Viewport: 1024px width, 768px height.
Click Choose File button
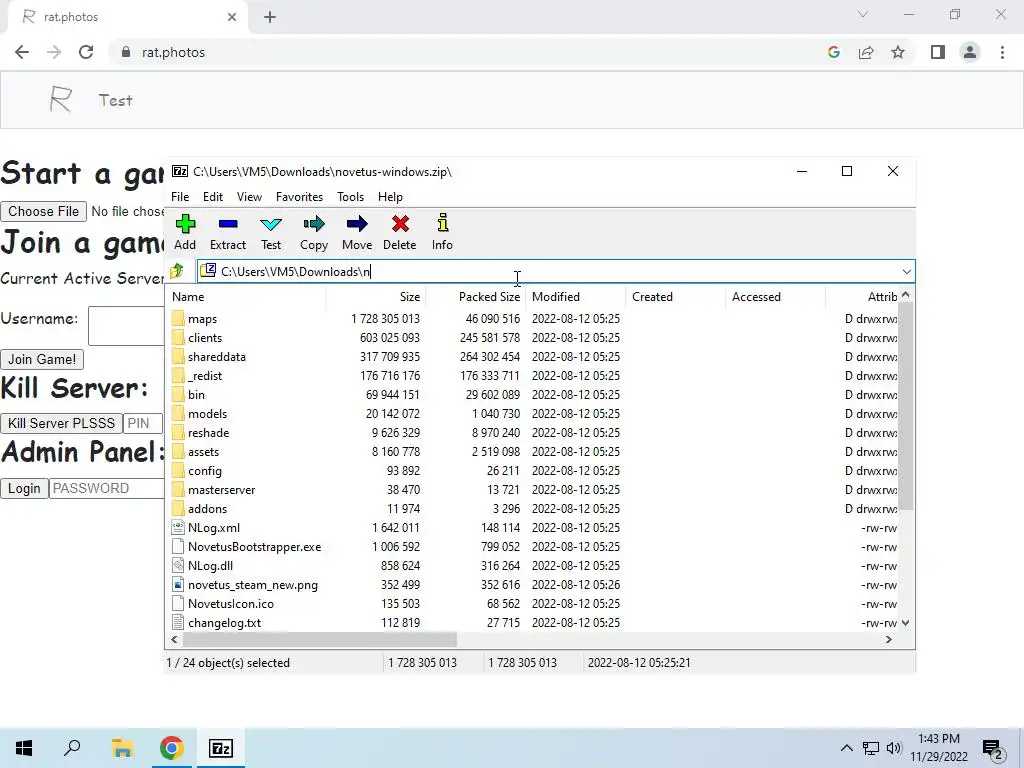pyautogui.click(x=43, y=212)
